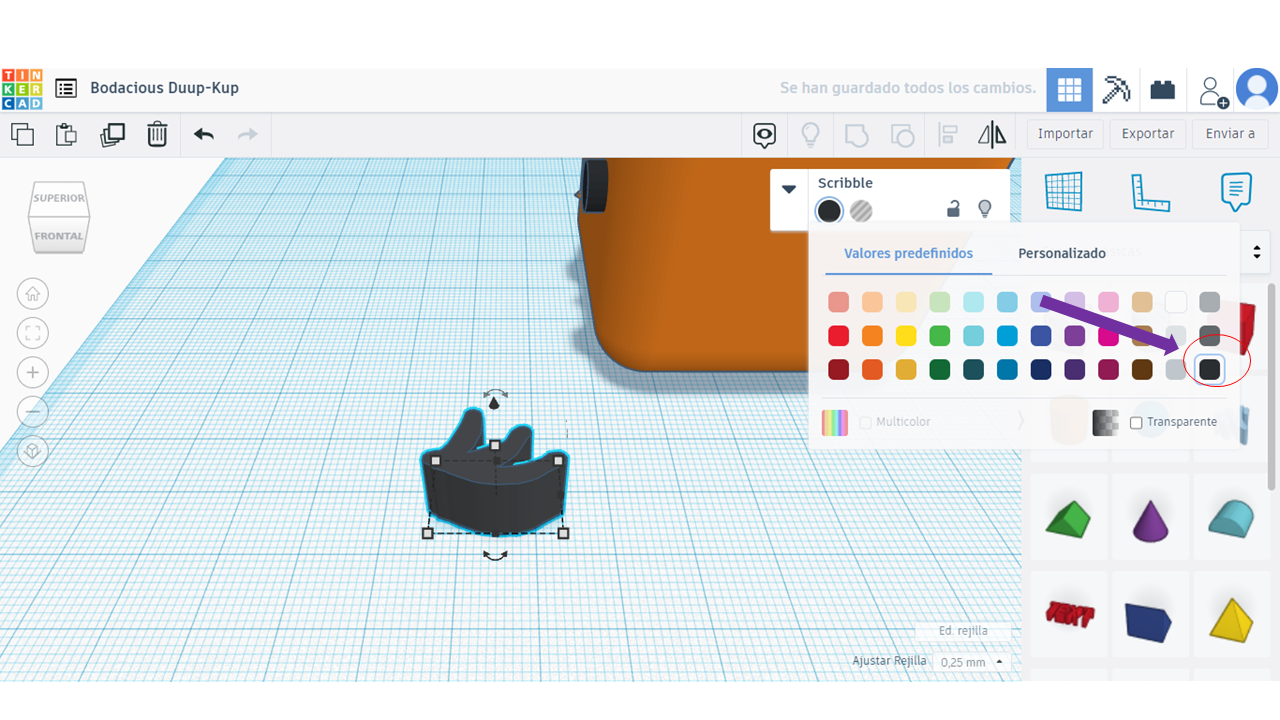Screen dimensions: 1280x720
Task: Open the Blocks pickaxe mode
Action: (1116, 90)
